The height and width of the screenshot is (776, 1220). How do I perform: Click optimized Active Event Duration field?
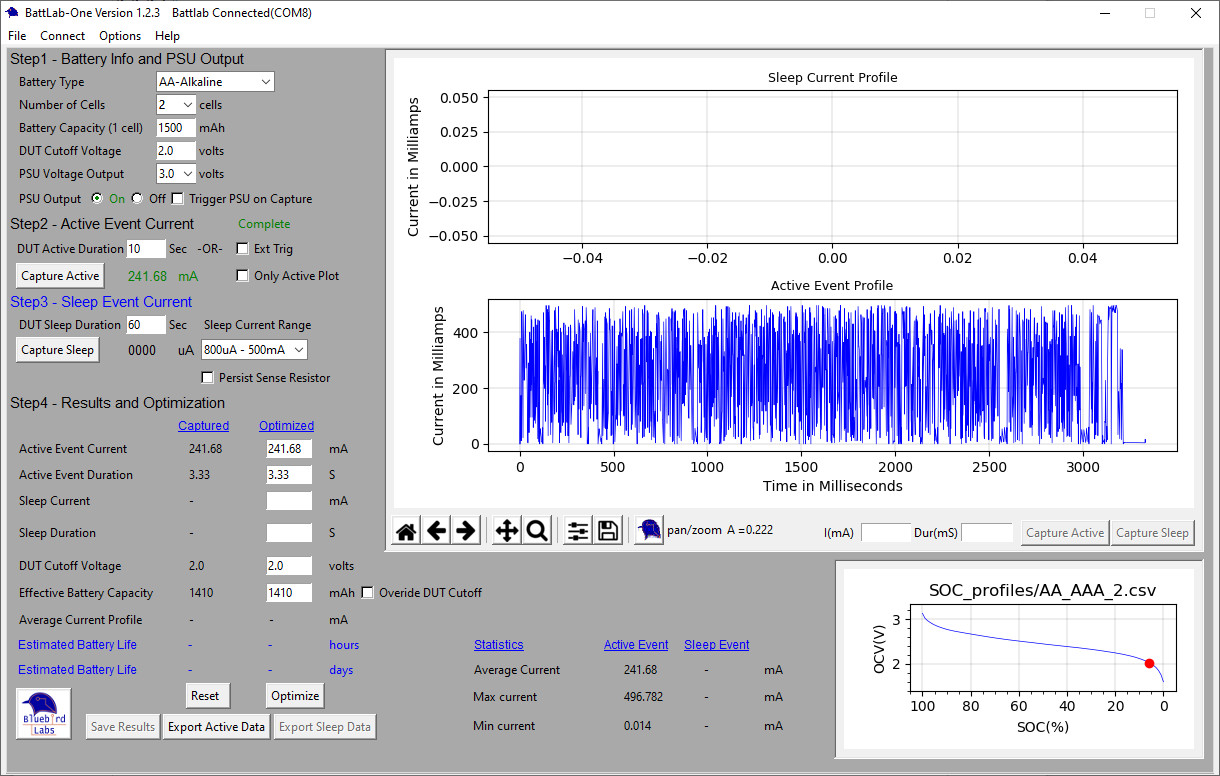(289, 474)
